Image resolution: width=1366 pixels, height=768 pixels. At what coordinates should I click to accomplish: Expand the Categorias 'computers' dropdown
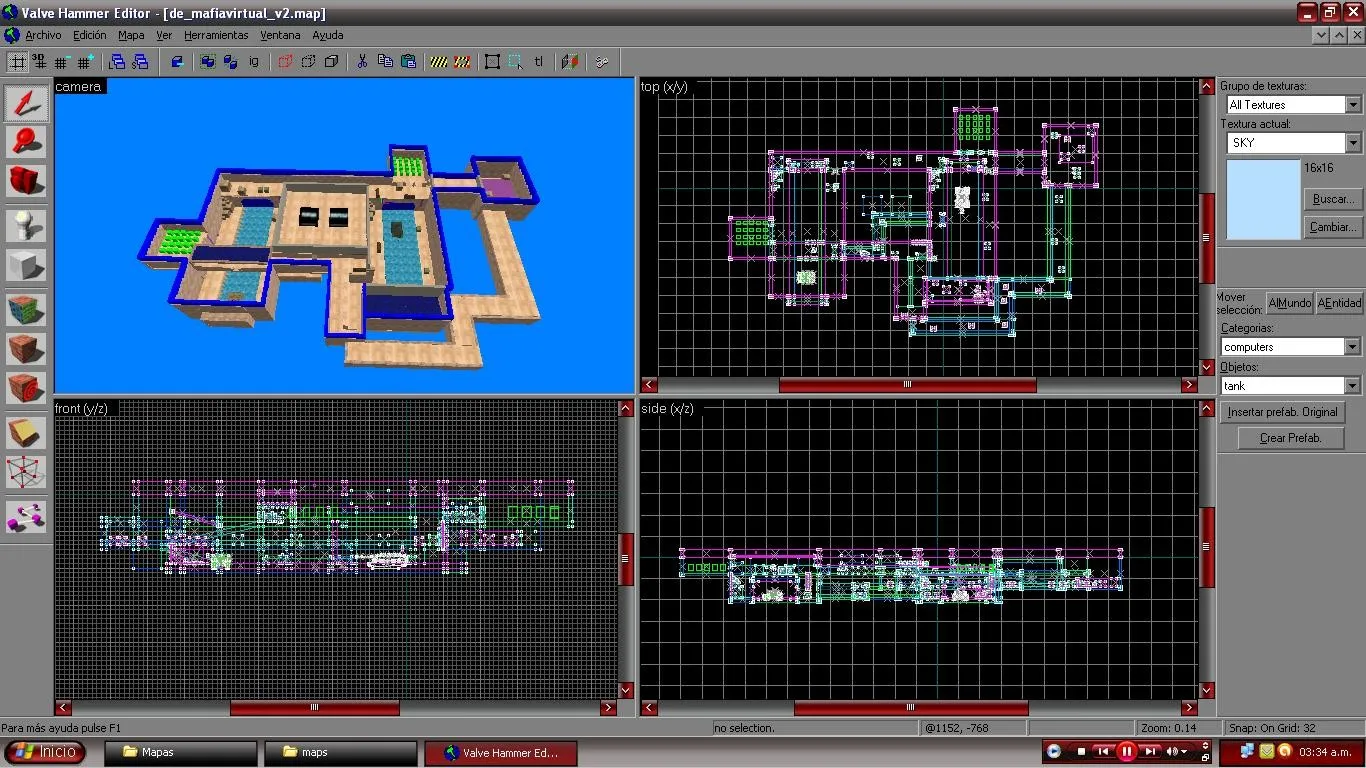(1352, 347)
